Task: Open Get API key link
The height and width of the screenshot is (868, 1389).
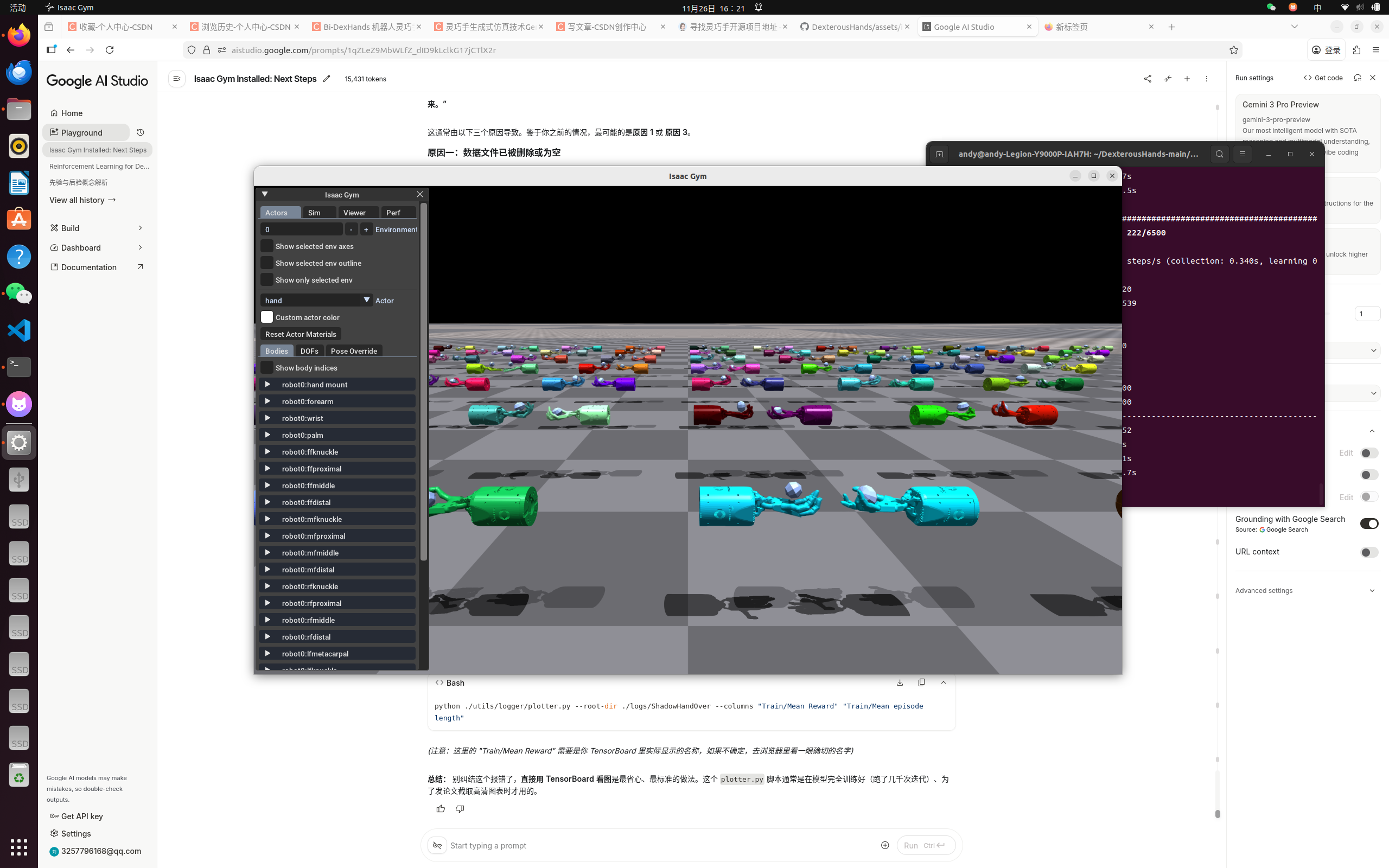Action: pos(77,816)
